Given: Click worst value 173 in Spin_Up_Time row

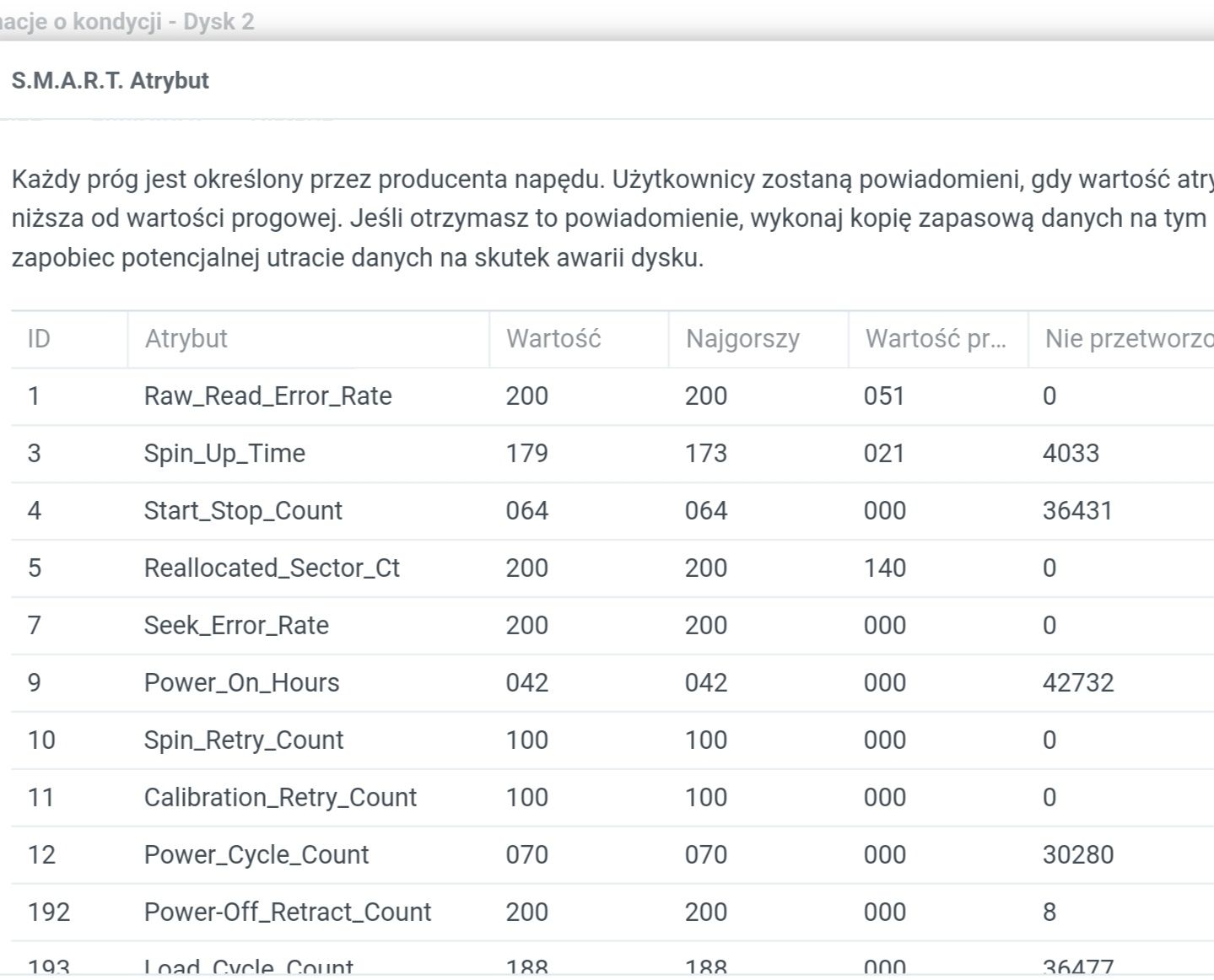Looking at the screenshot, I should tap(705, 454).
